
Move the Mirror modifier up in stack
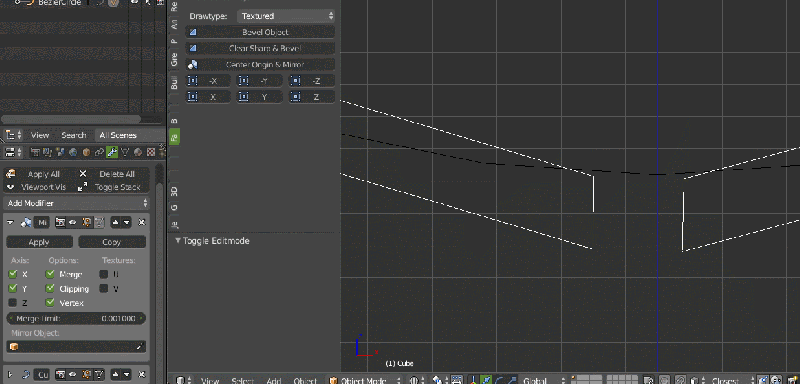pos(115,222)
